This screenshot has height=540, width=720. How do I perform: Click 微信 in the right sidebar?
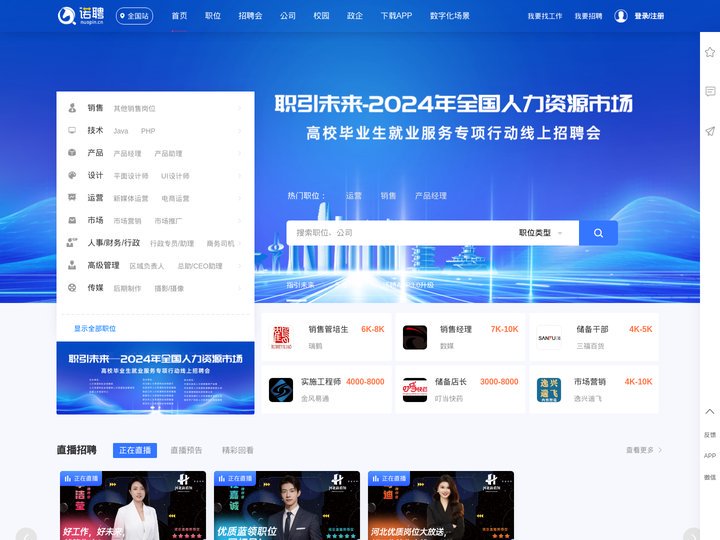[710, 477]
